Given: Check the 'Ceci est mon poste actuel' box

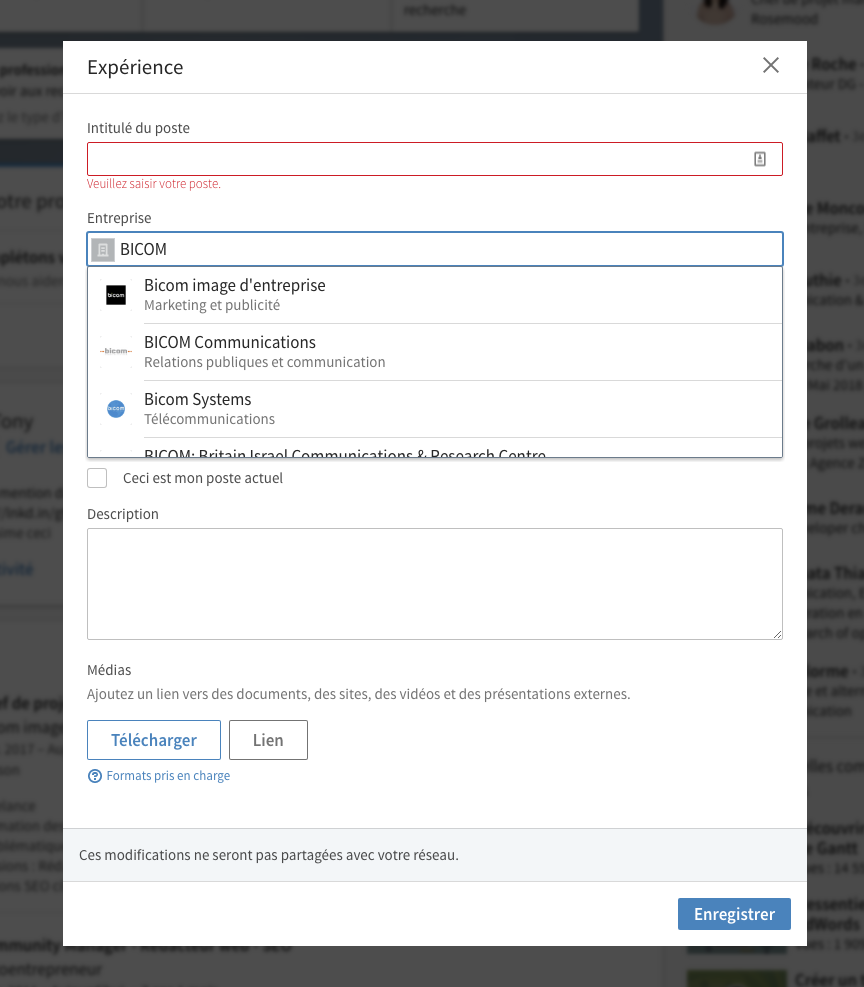Looking at the screenshot, I should tap(97, 478).
